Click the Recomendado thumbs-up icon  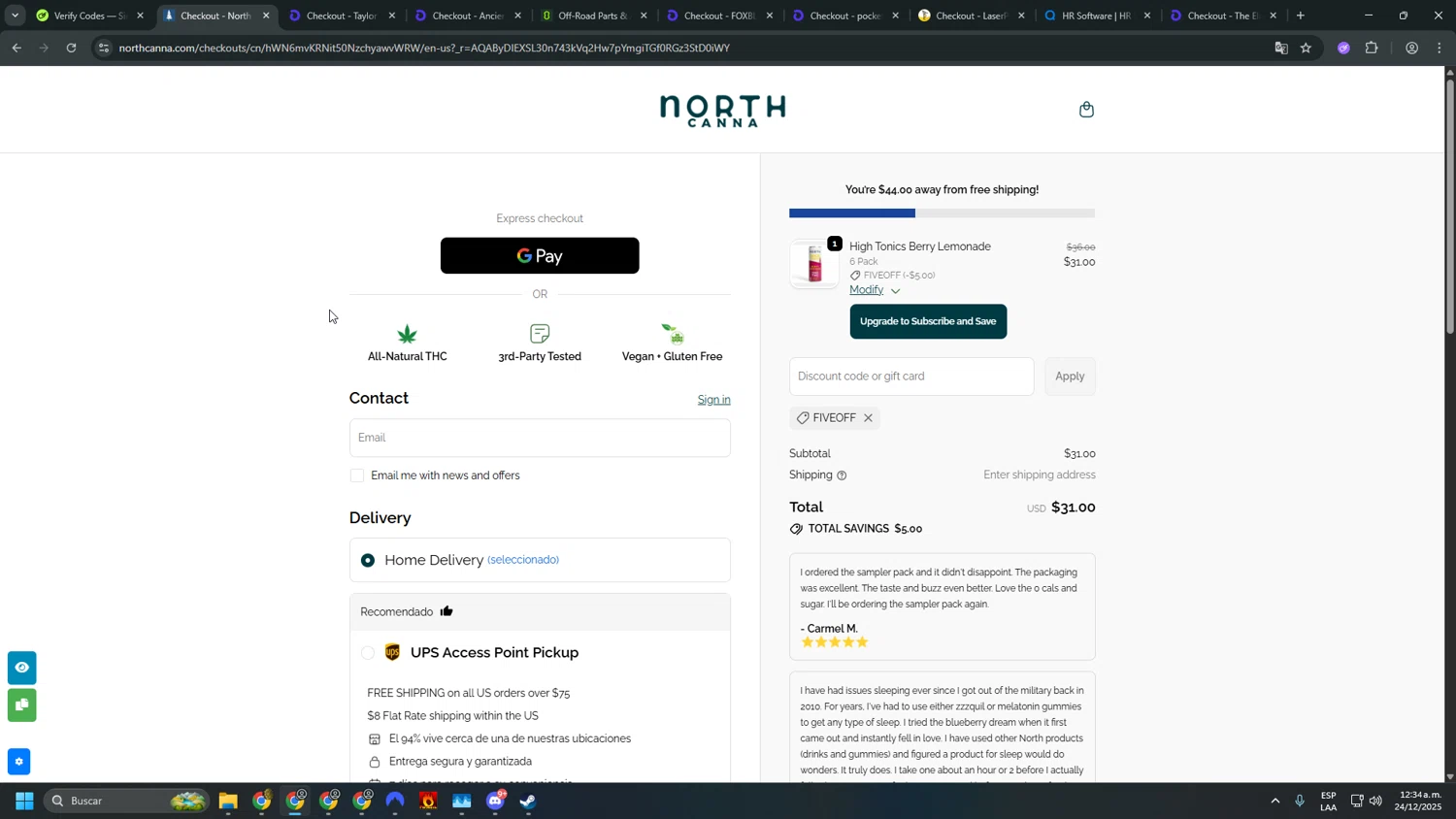(447, 611)
